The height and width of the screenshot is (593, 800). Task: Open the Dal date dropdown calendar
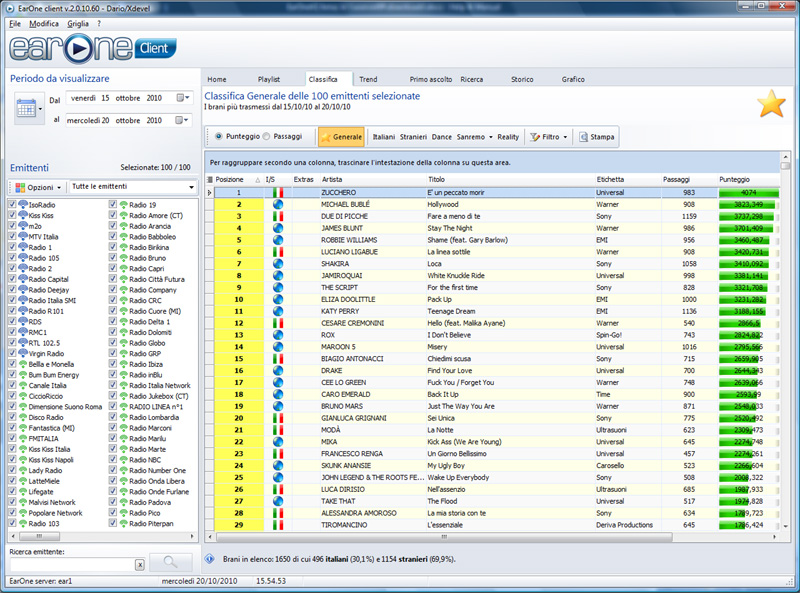[x=183, y=97]
